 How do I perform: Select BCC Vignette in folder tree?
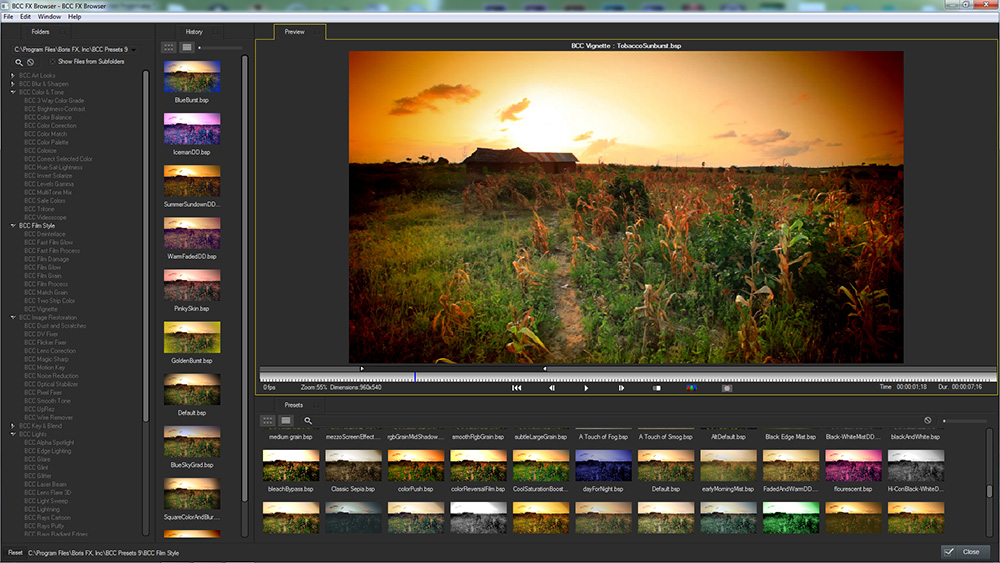pos(41,309)
